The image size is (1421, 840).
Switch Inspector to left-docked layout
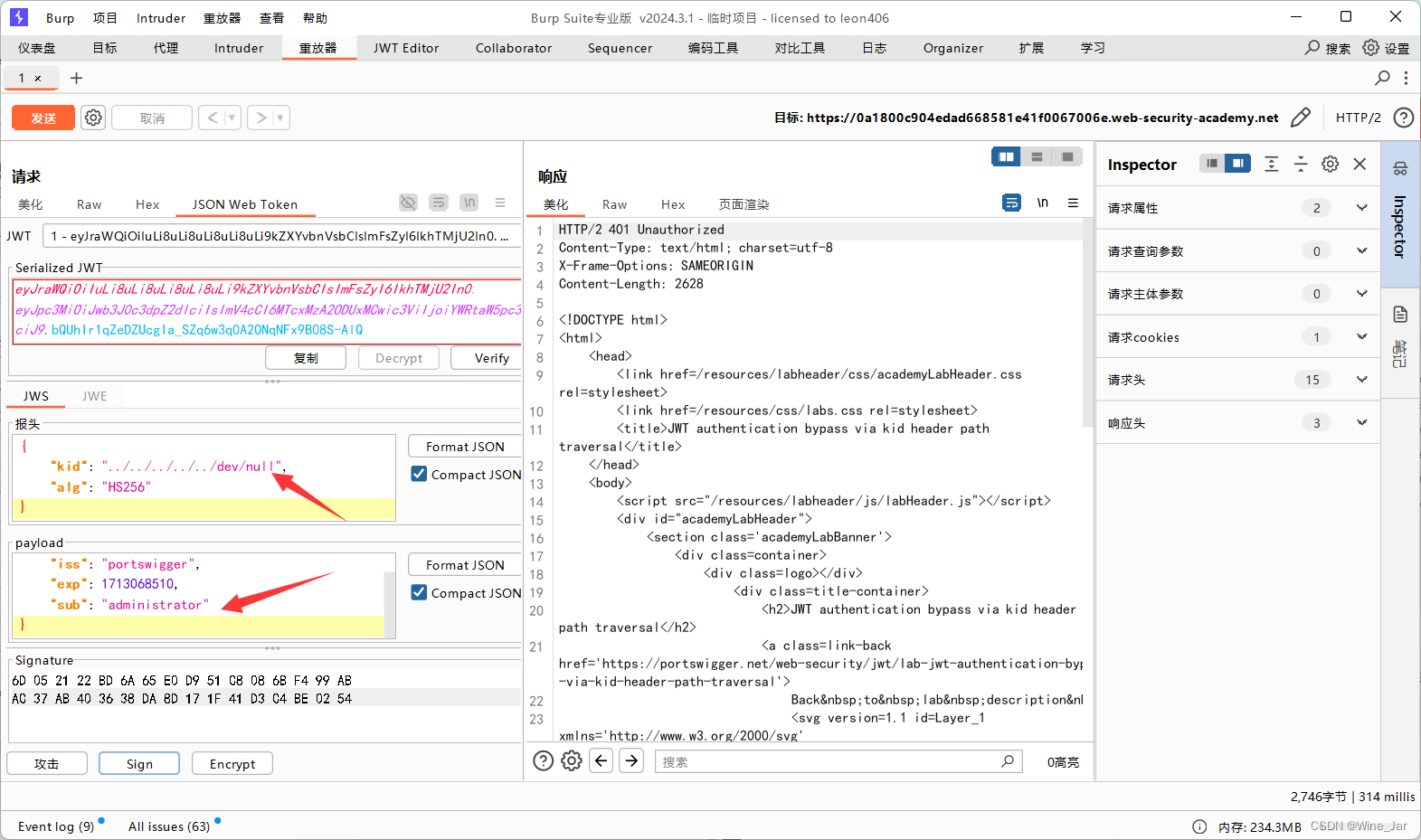(x=1212, y=164)
